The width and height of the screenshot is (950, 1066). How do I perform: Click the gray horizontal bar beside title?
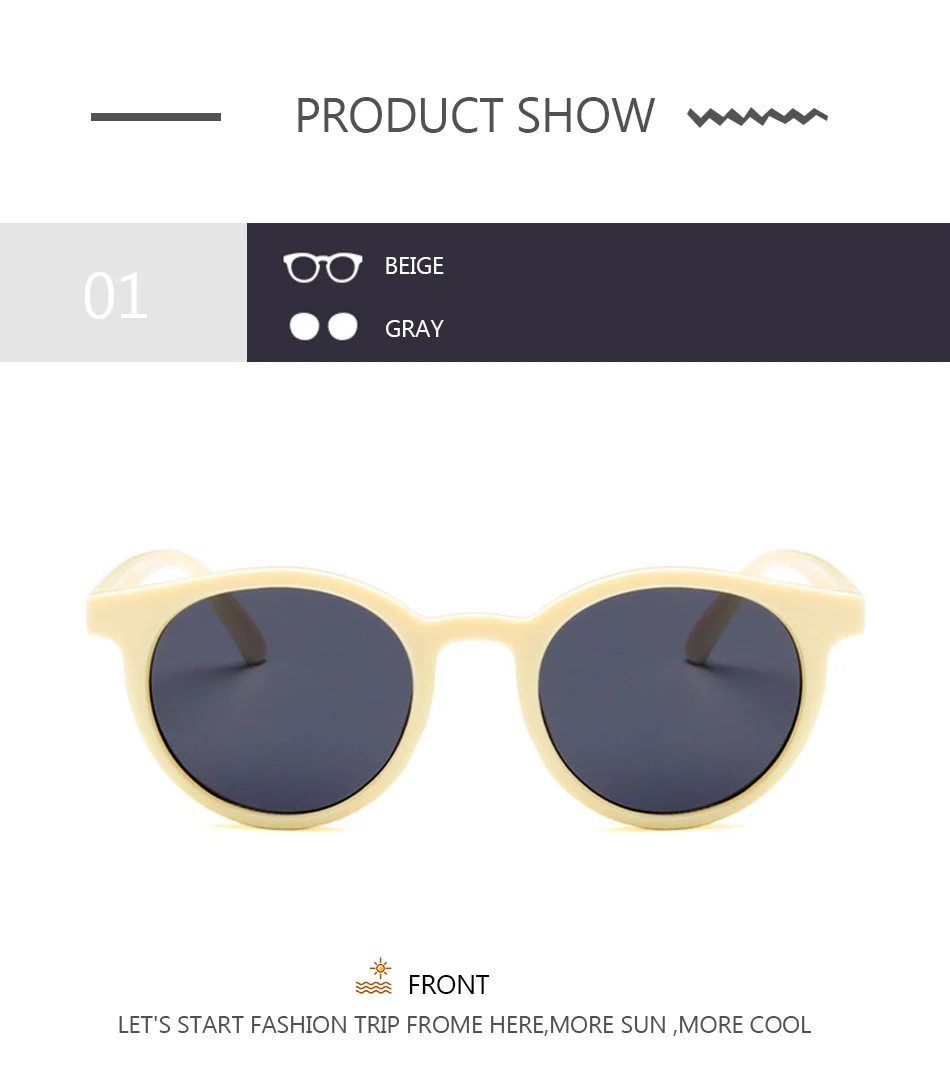[x=156, y=117]
